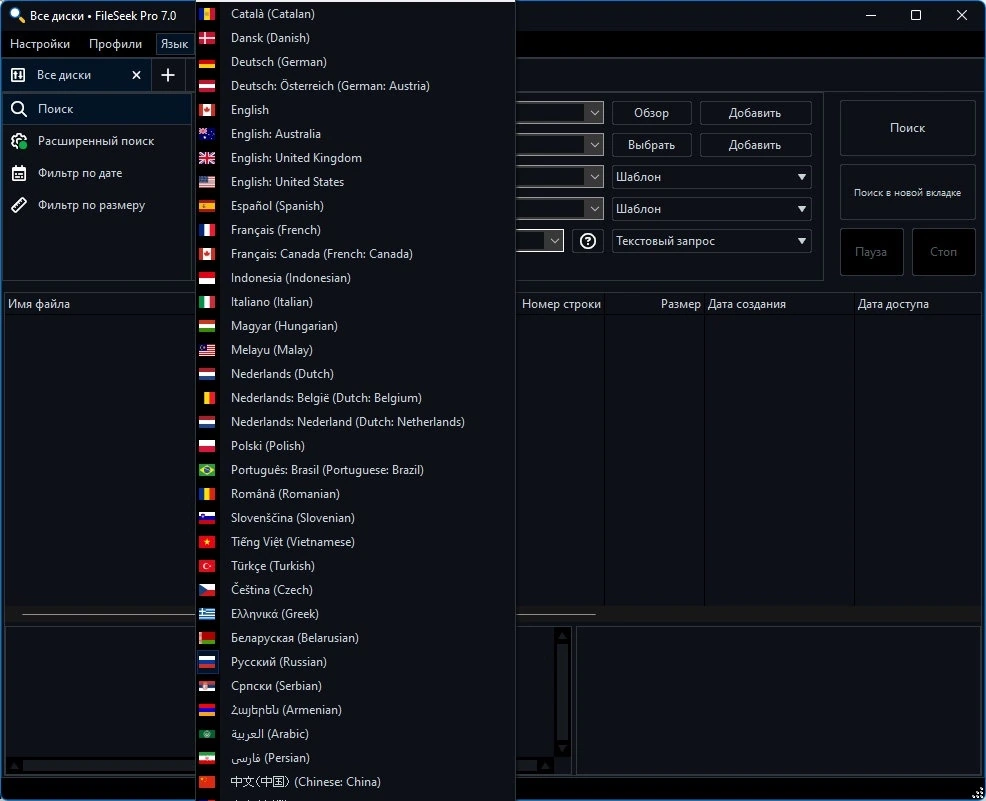The image size is (986, 801).
Task: Open the second Шаблон dropdown
Action: 711,209
